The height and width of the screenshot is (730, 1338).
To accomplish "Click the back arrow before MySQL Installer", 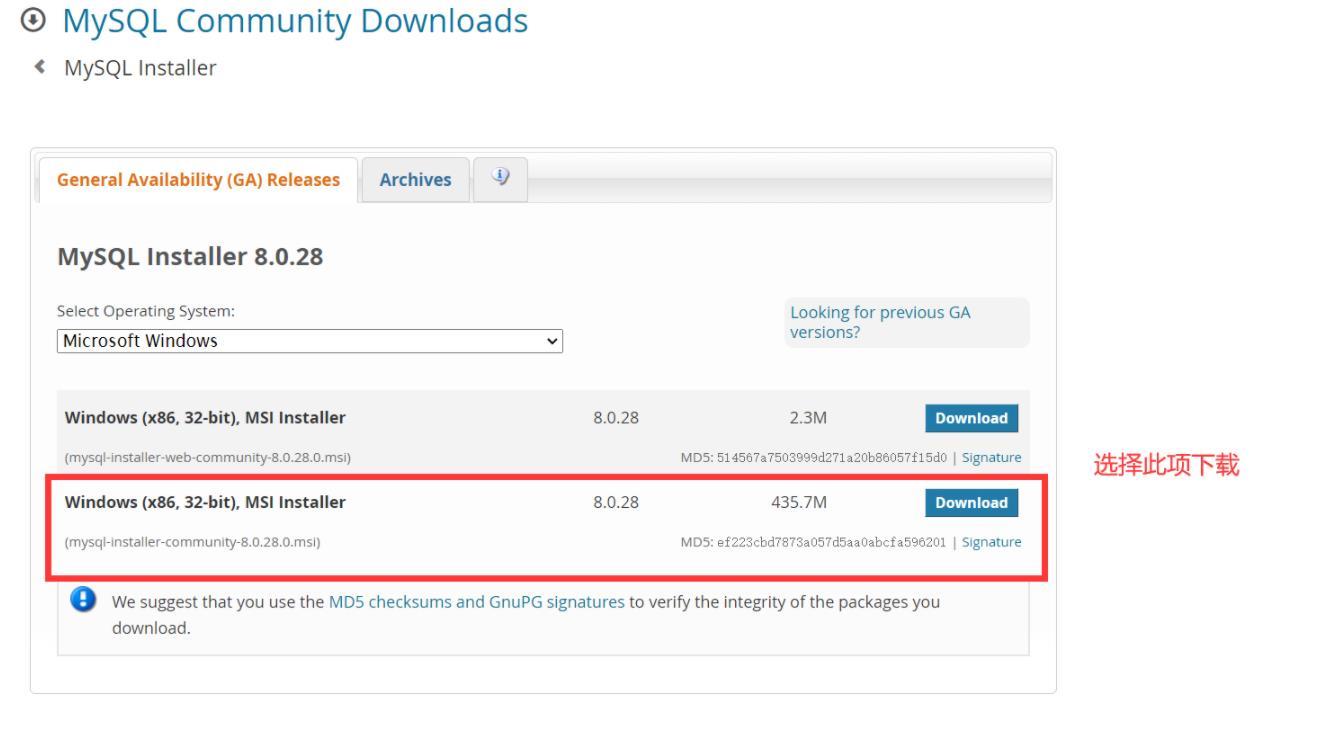I will click(x=40, y=68).
